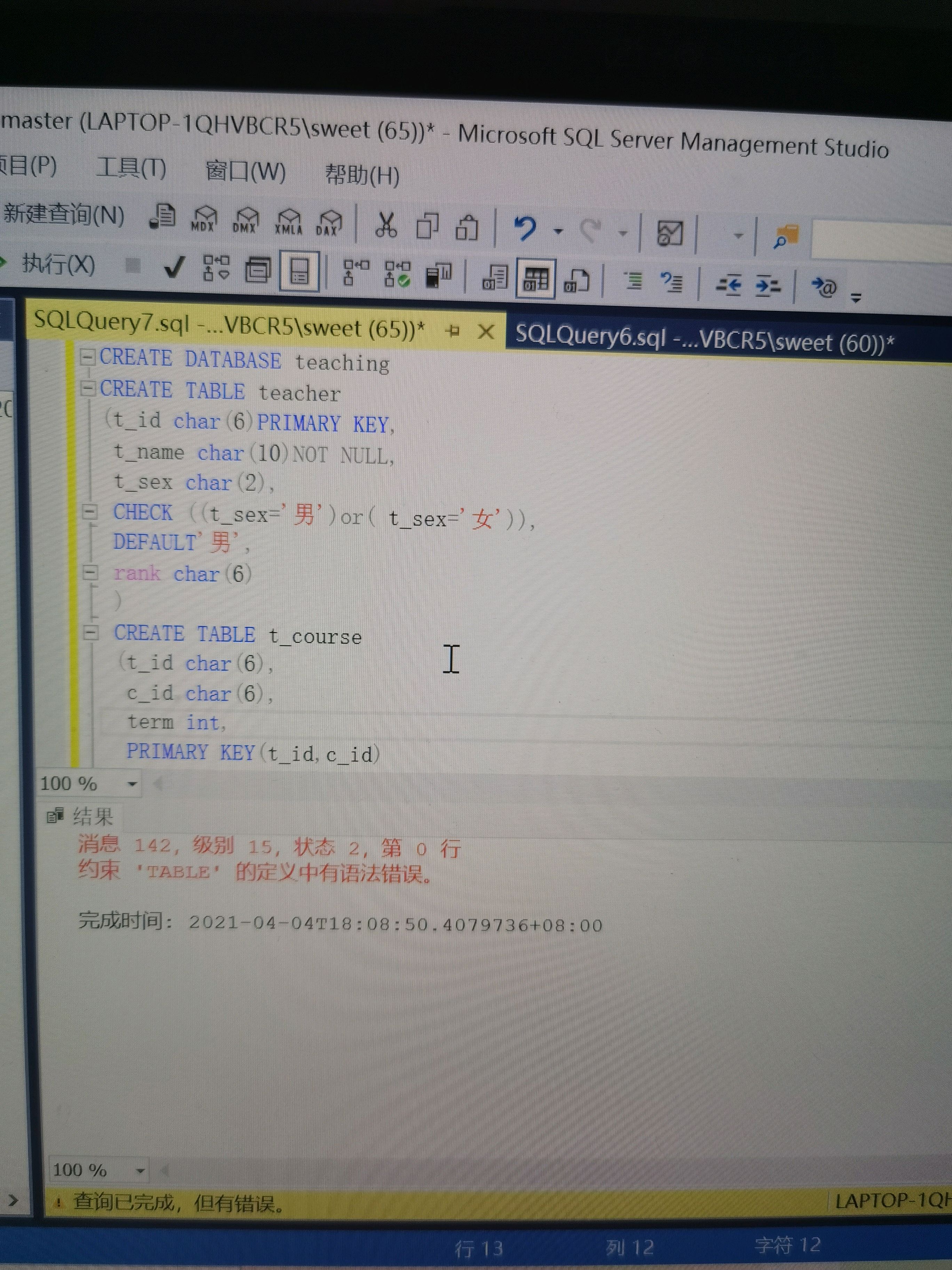This screenshot has height=1270, width=952.
Task: Select the Results (结果) tab
Action: coord(81,816)
